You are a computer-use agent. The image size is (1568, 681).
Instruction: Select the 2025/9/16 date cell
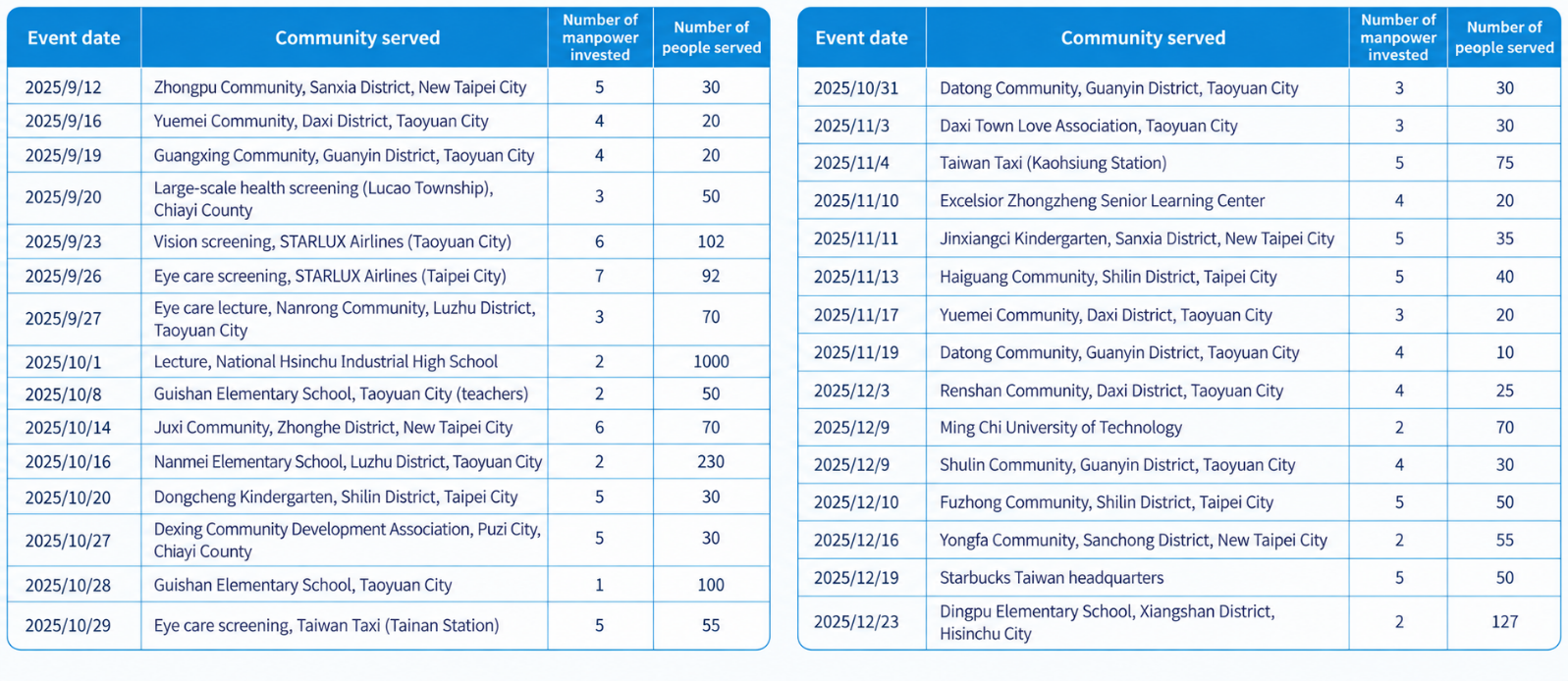(64, 122)
